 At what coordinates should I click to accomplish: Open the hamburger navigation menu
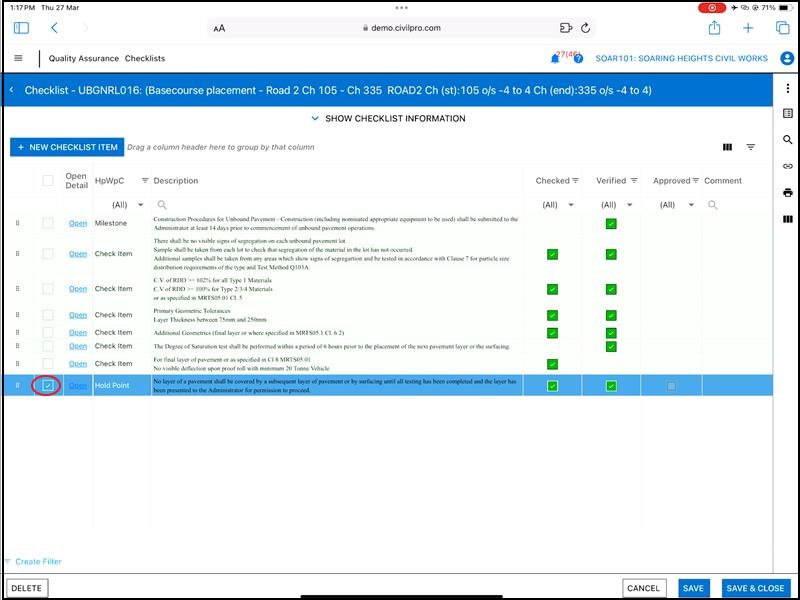[x=18, y=58]
